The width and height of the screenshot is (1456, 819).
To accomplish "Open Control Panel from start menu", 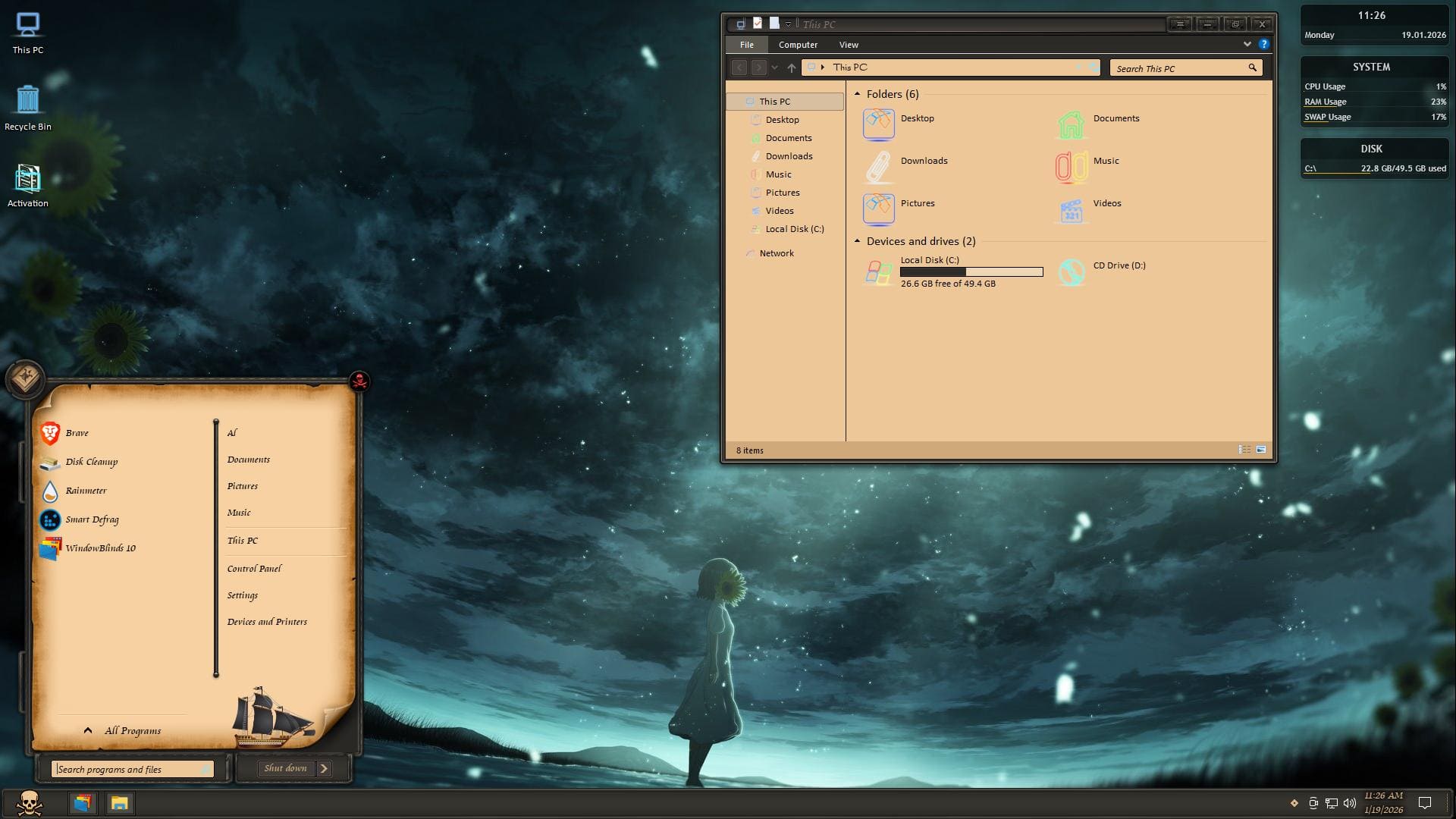I will (x=254, y=569).
